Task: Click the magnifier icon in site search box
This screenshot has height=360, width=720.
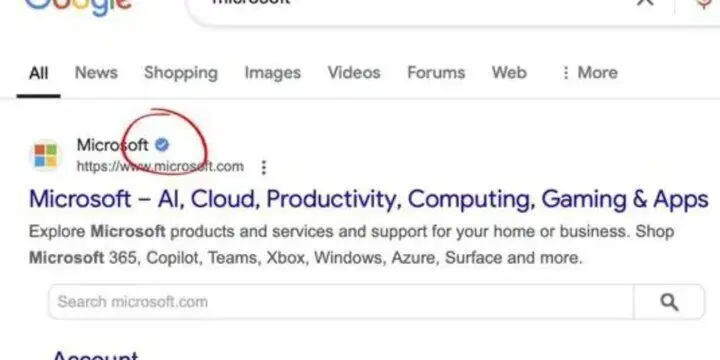Action: point(669,302)
